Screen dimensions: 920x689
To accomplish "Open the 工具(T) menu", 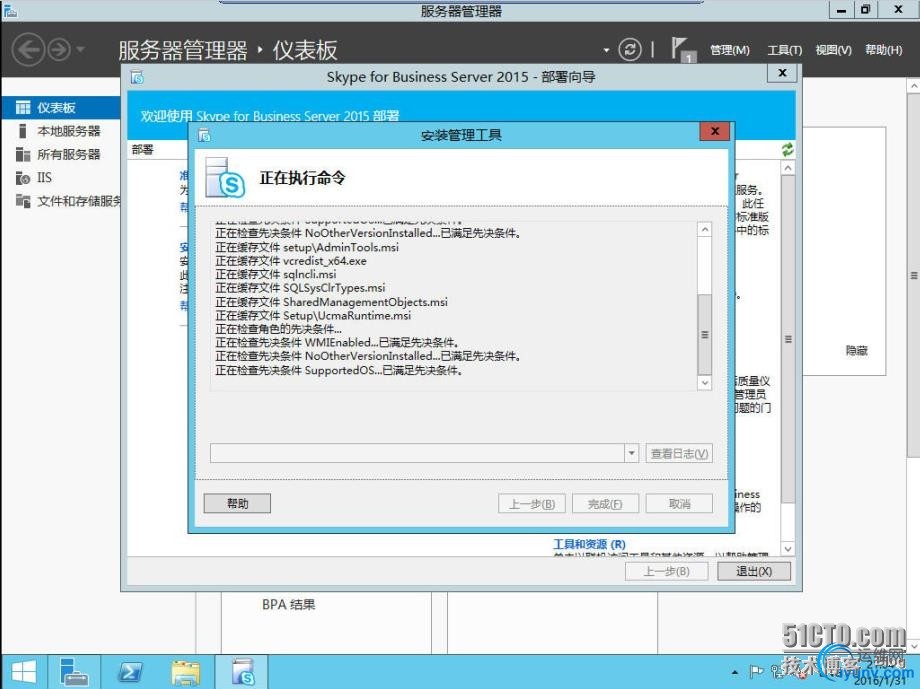I will (x=784, y=50).
